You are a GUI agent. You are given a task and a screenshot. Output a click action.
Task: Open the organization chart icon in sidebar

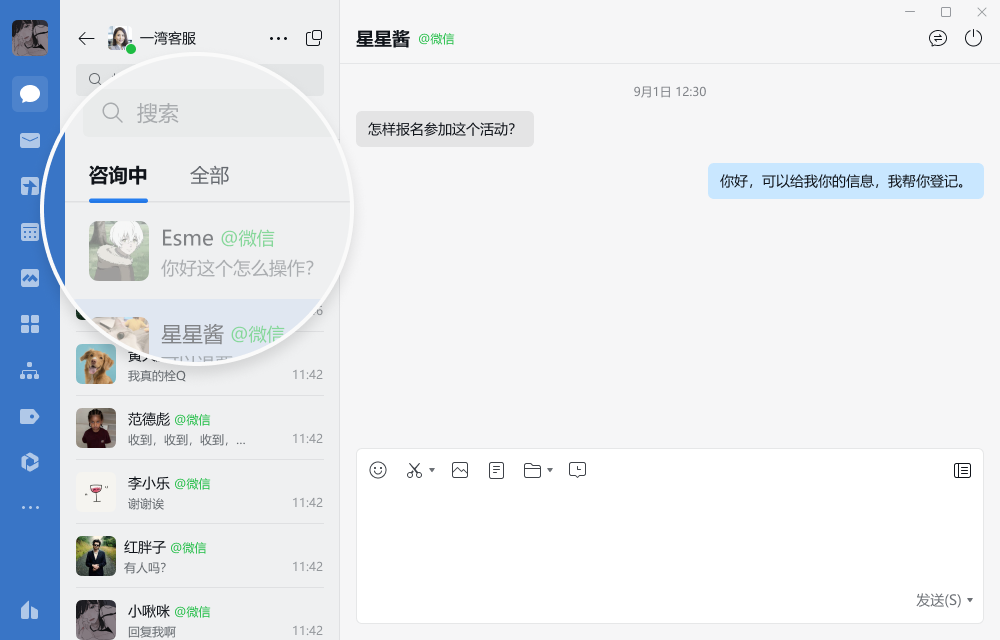30,370
